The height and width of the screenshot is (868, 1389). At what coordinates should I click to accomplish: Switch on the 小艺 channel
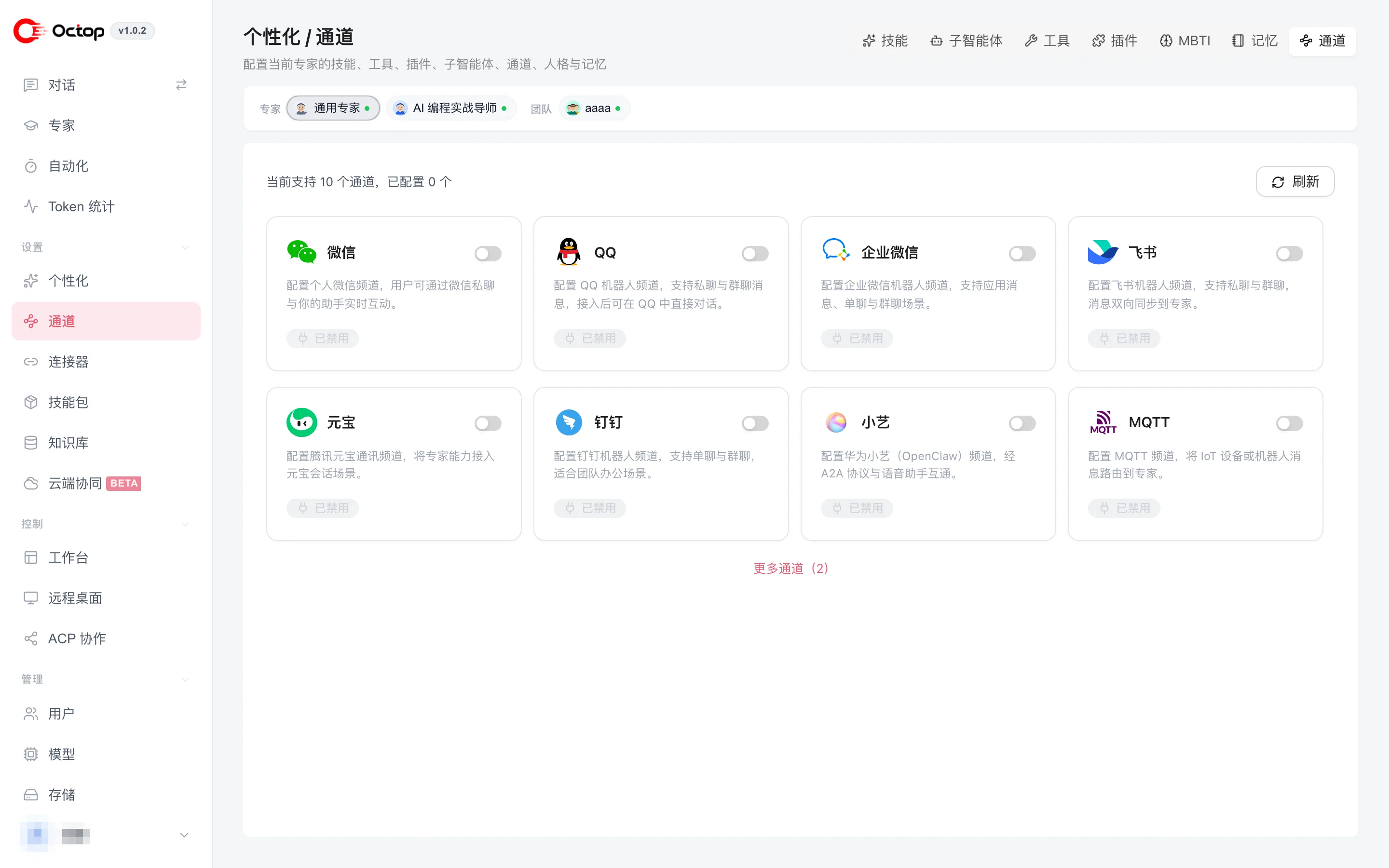[x=1022, y=424]
